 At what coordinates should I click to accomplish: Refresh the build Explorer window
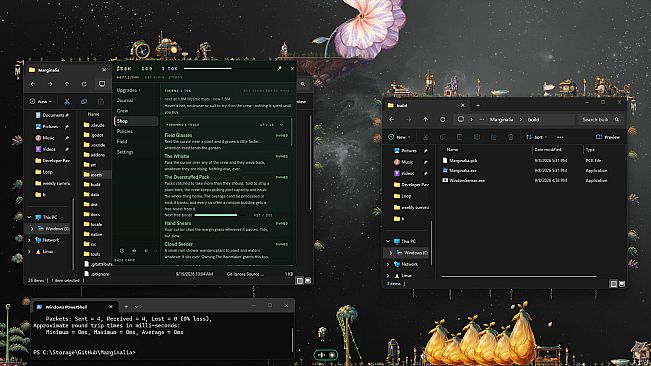[443, 120]
